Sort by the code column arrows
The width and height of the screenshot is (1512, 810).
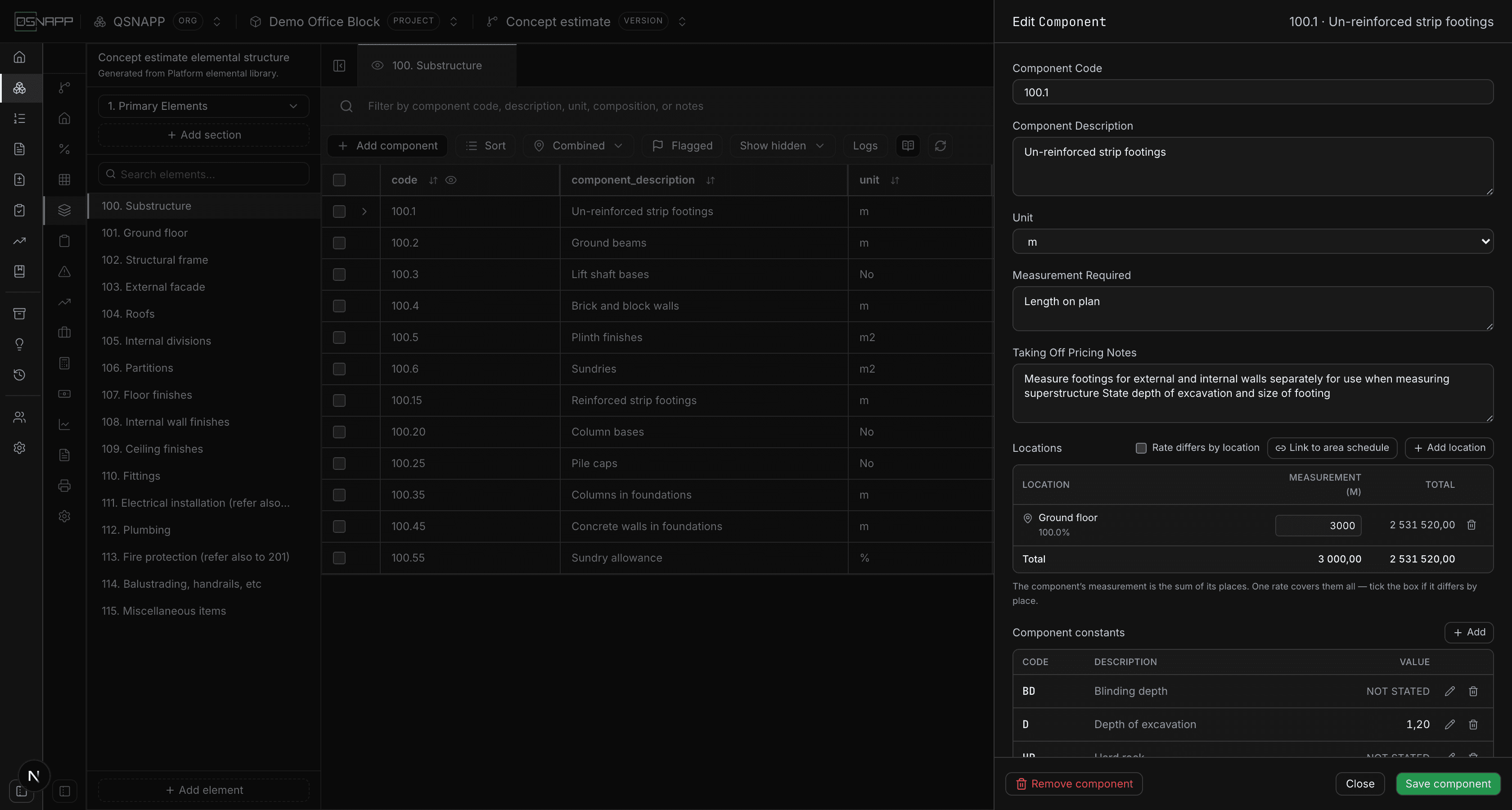[x=433, y=180]
